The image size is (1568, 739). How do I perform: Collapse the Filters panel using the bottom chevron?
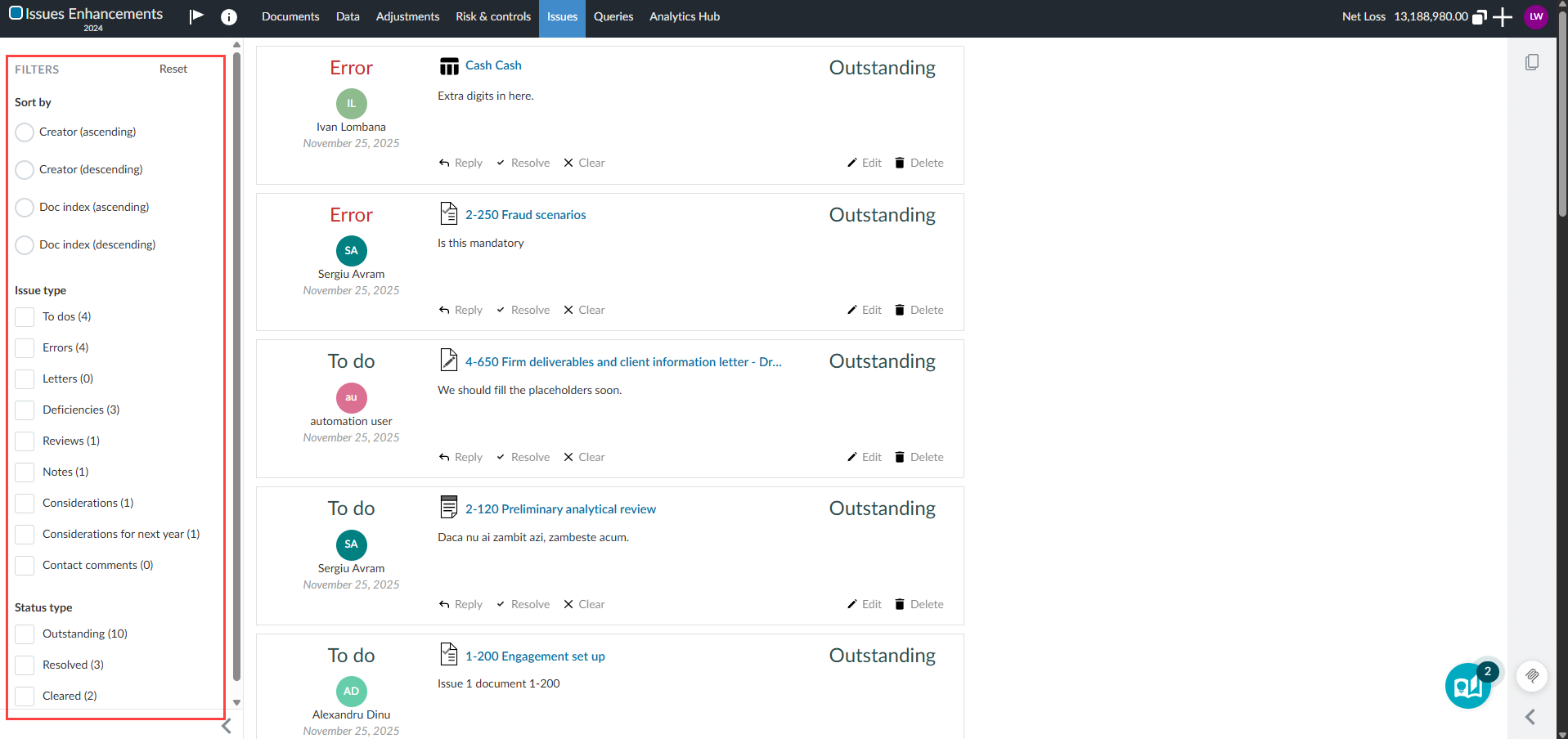coord(227,725)
